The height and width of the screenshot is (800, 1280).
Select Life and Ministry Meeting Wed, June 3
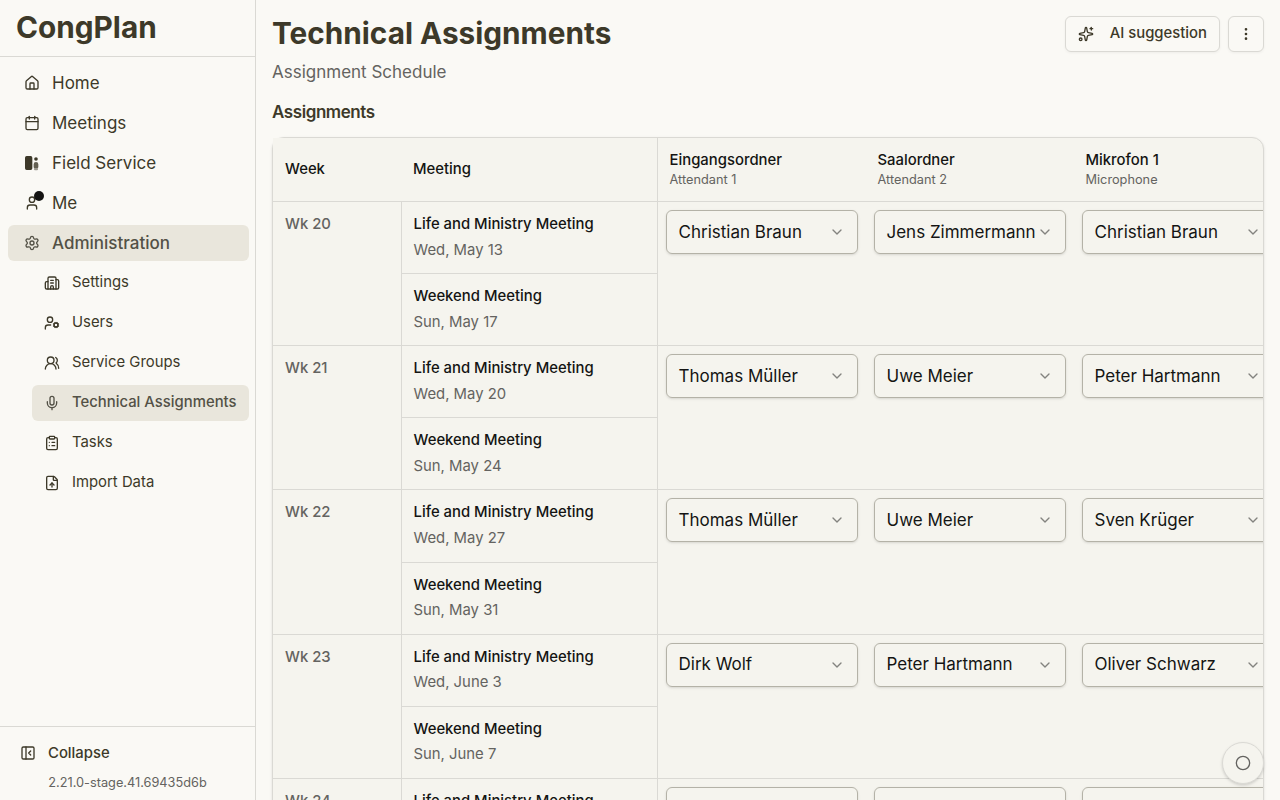click(529, 670)
